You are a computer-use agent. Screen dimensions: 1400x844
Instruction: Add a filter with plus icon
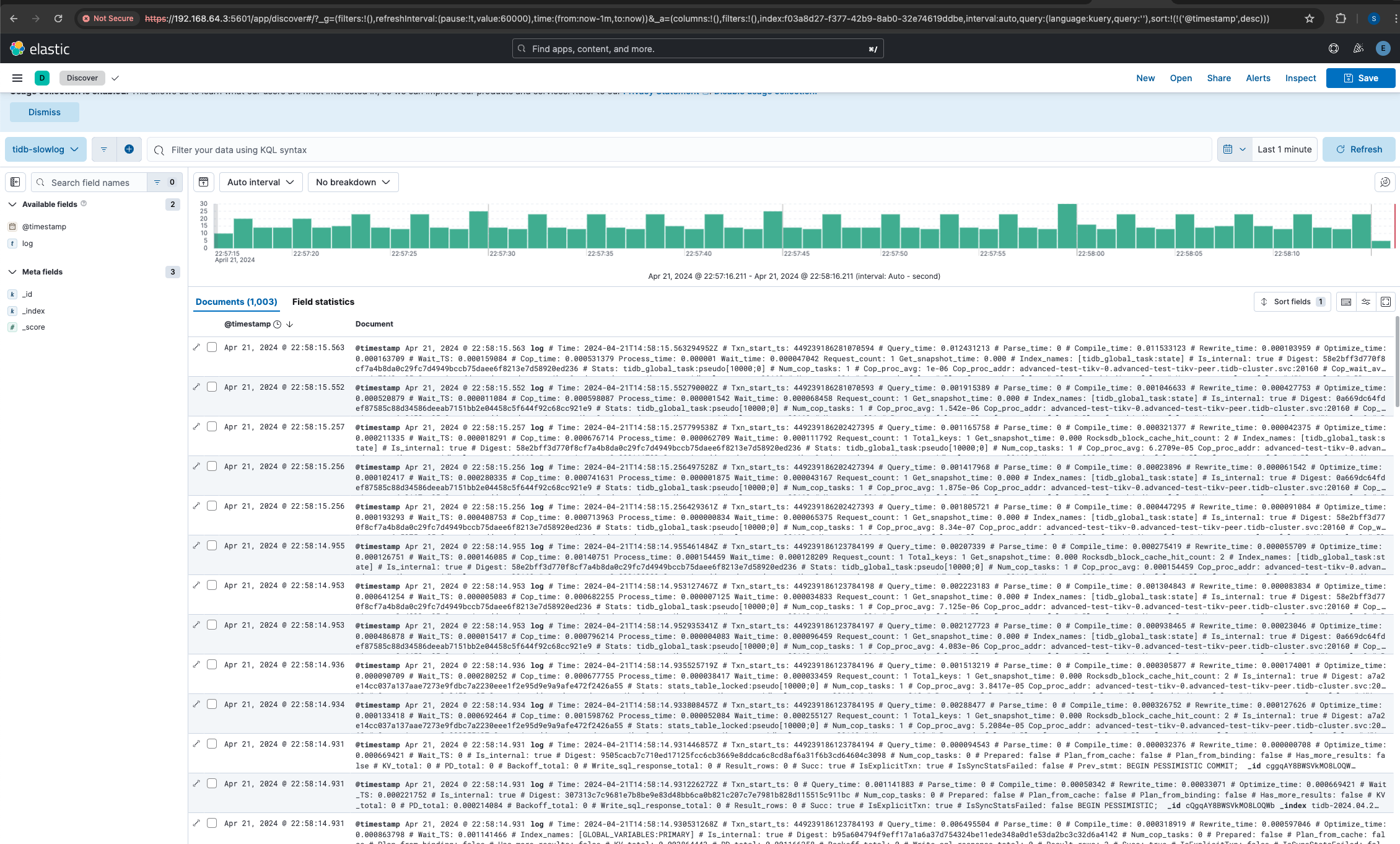129,149
